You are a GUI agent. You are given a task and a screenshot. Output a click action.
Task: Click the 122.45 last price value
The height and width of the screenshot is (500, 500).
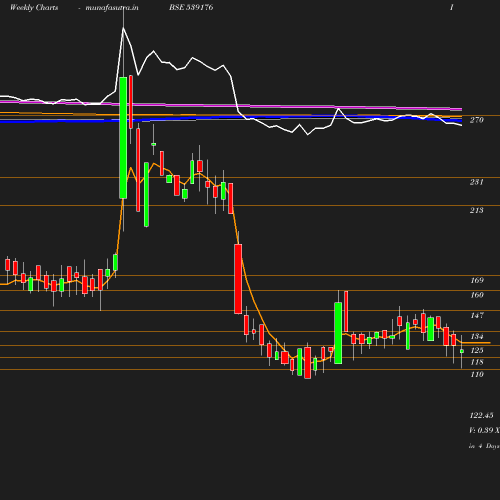pyautogui.click(x=481, y=415)
